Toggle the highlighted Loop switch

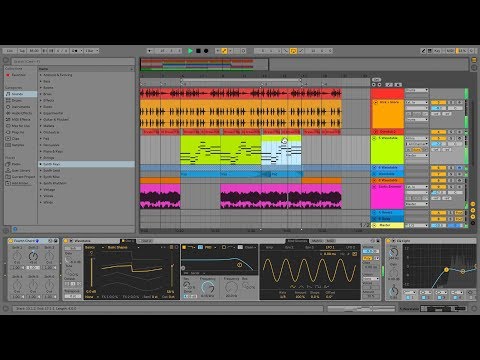pyautogui.click(x=293, y=51)
